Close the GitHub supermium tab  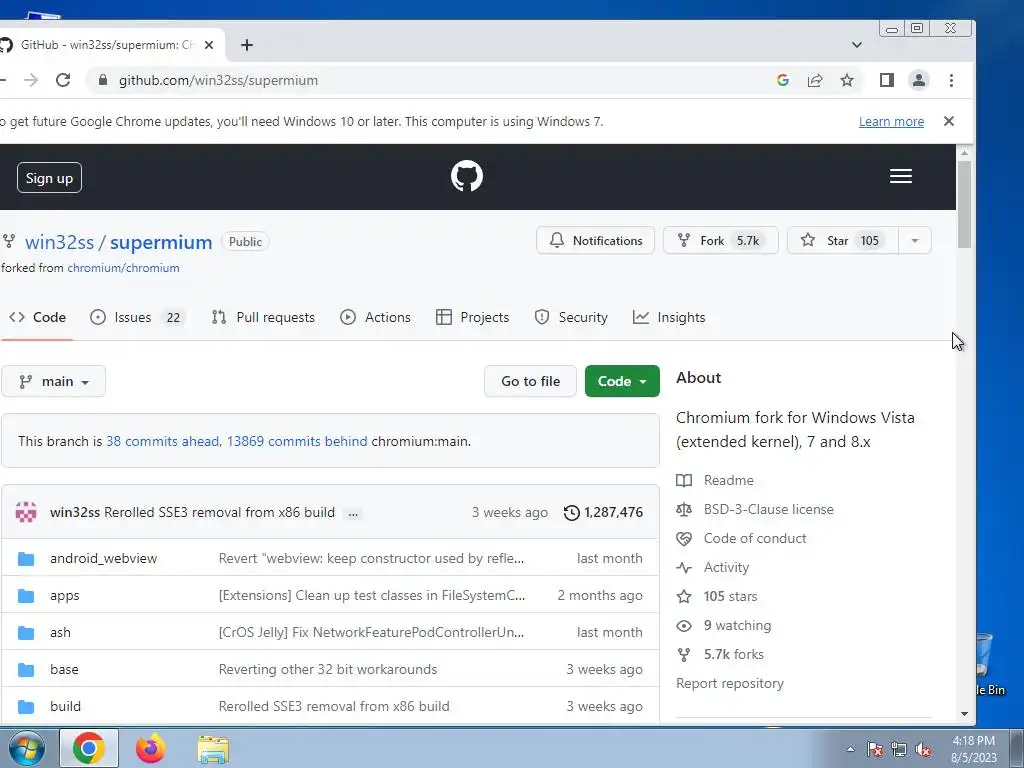point(209,45)
